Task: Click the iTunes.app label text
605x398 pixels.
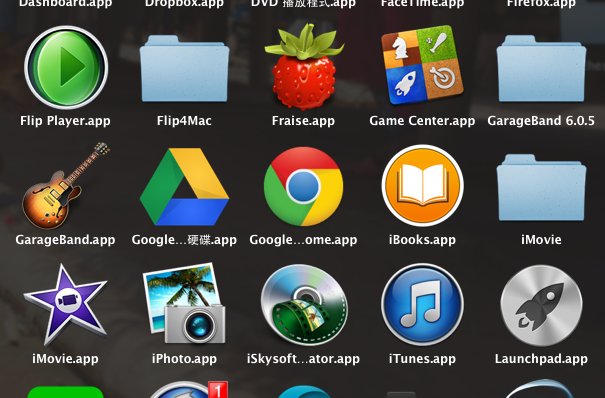Action: pyautogui.click(x=422, y=359)
